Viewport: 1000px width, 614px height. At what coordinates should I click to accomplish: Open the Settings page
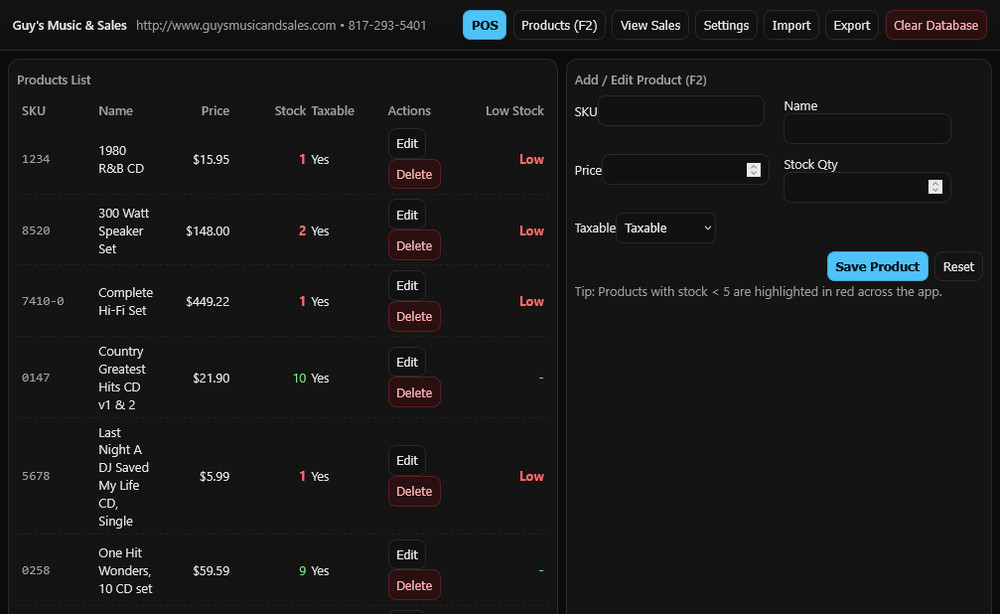pyautogui.click(x=726, y=25)
